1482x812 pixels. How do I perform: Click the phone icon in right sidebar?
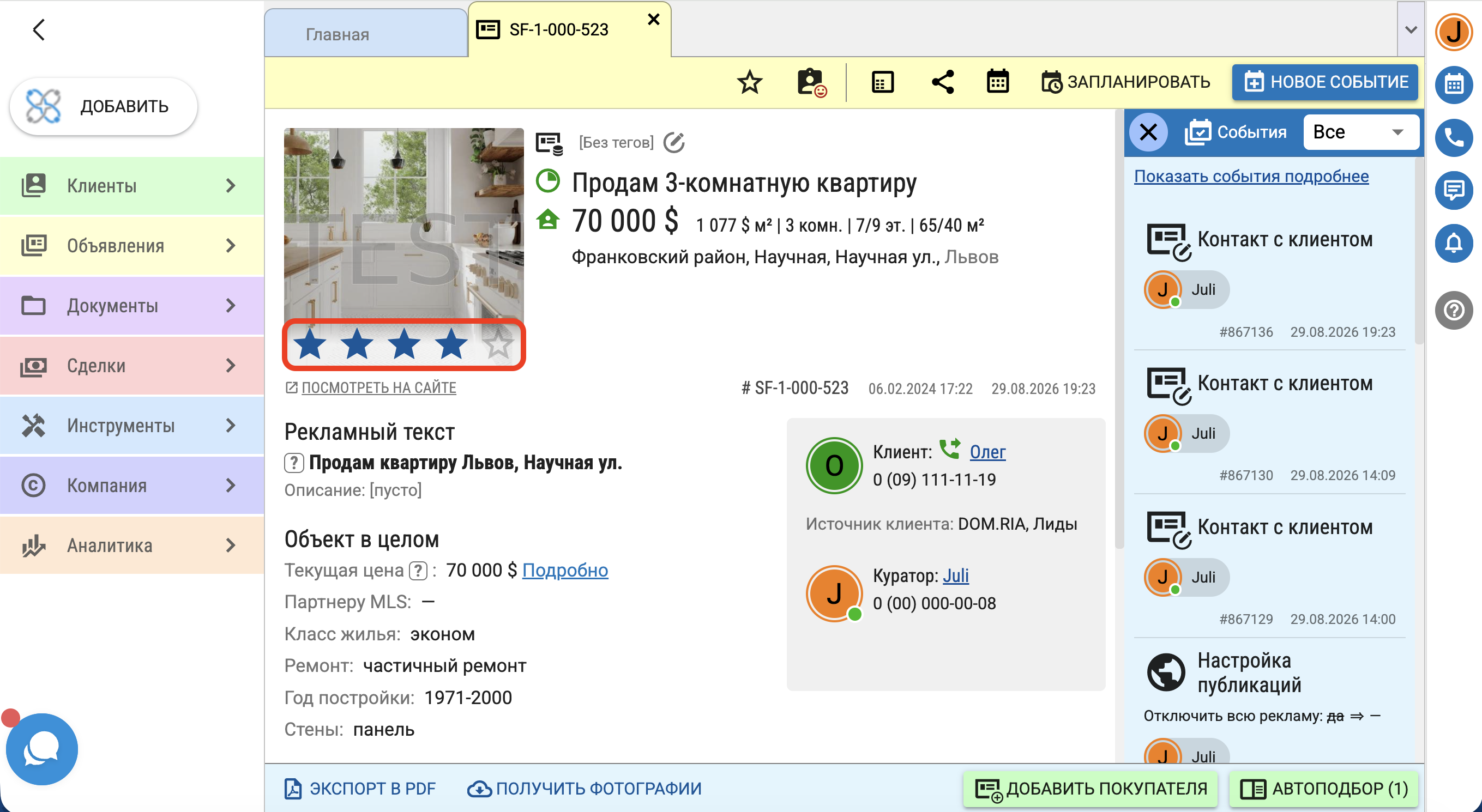[1454, 137]
